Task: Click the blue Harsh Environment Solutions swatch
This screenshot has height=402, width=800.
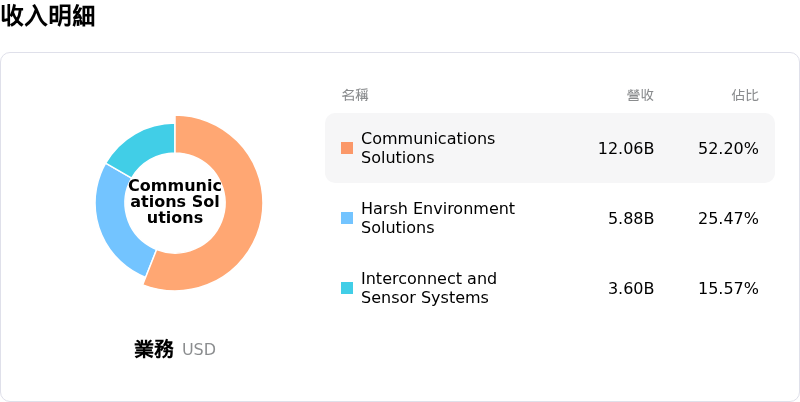Action: [x=347, y=218]
